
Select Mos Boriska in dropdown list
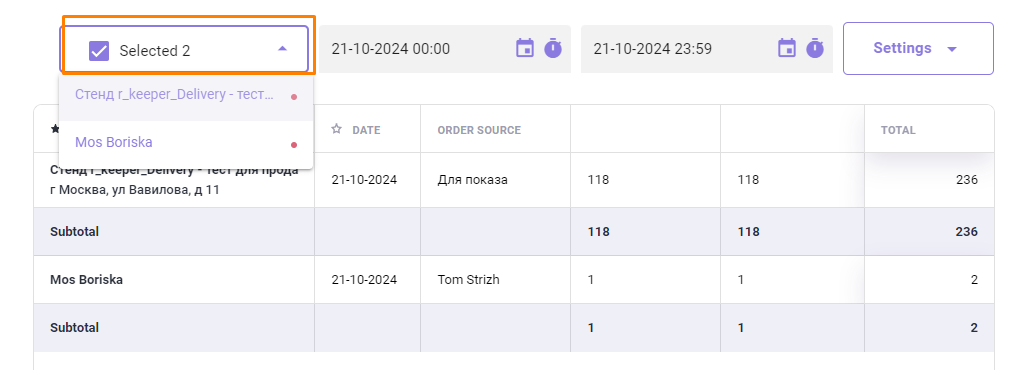[186, 142]
